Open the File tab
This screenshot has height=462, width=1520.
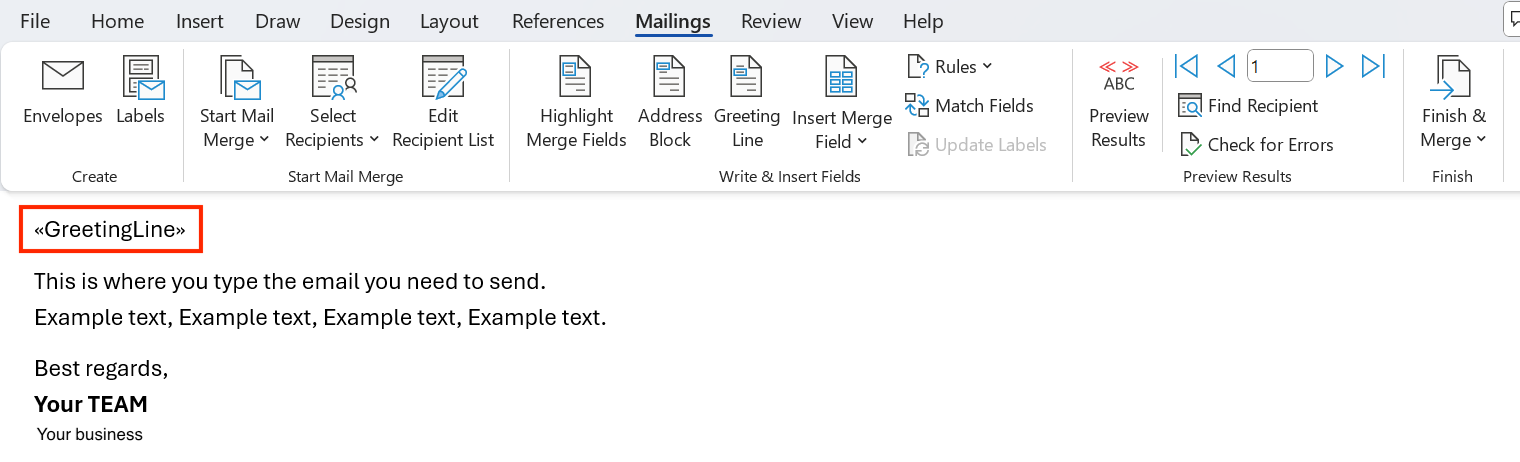pyautogui.click(x=35, y=21)
